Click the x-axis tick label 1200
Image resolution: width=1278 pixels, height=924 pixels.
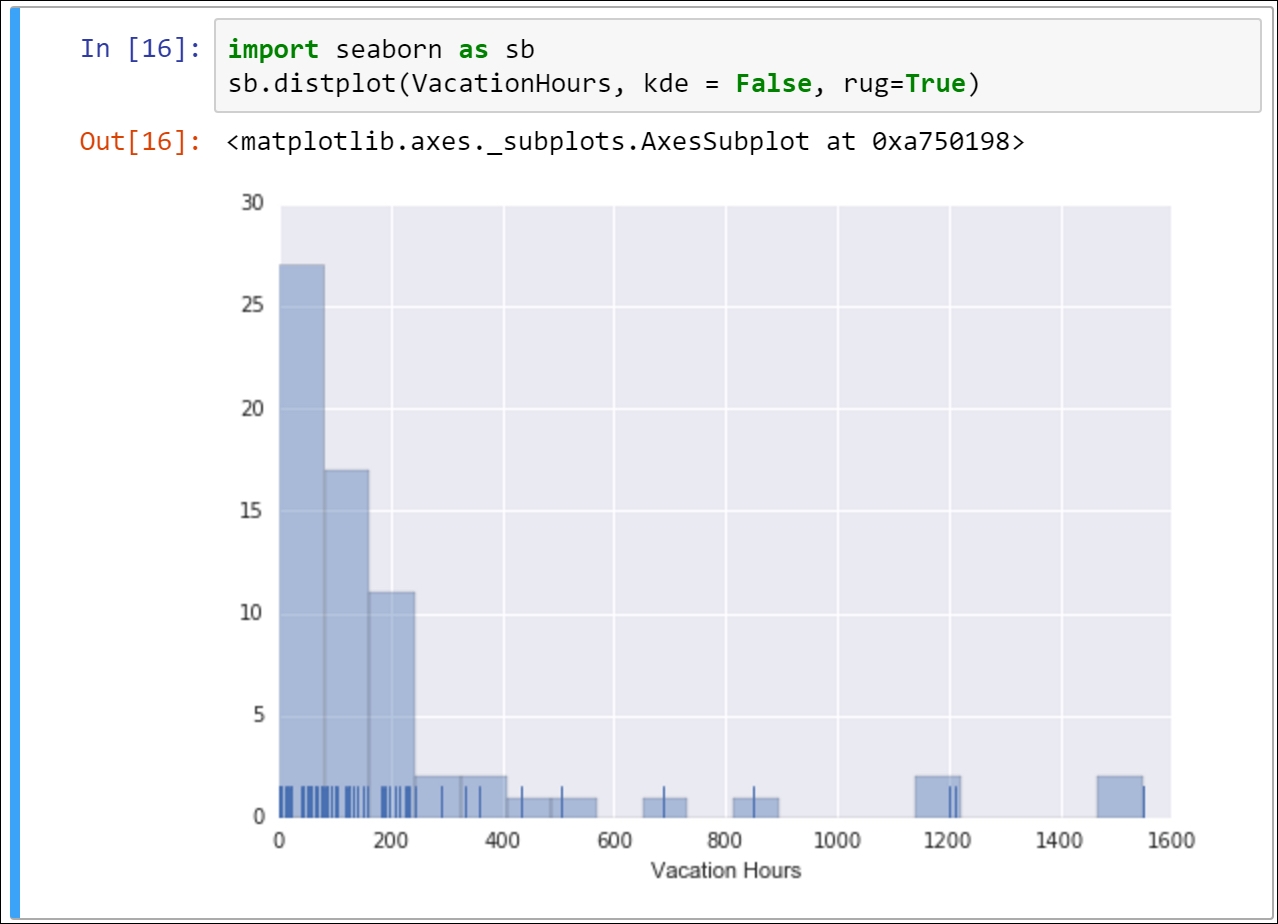tap(948, 841)
